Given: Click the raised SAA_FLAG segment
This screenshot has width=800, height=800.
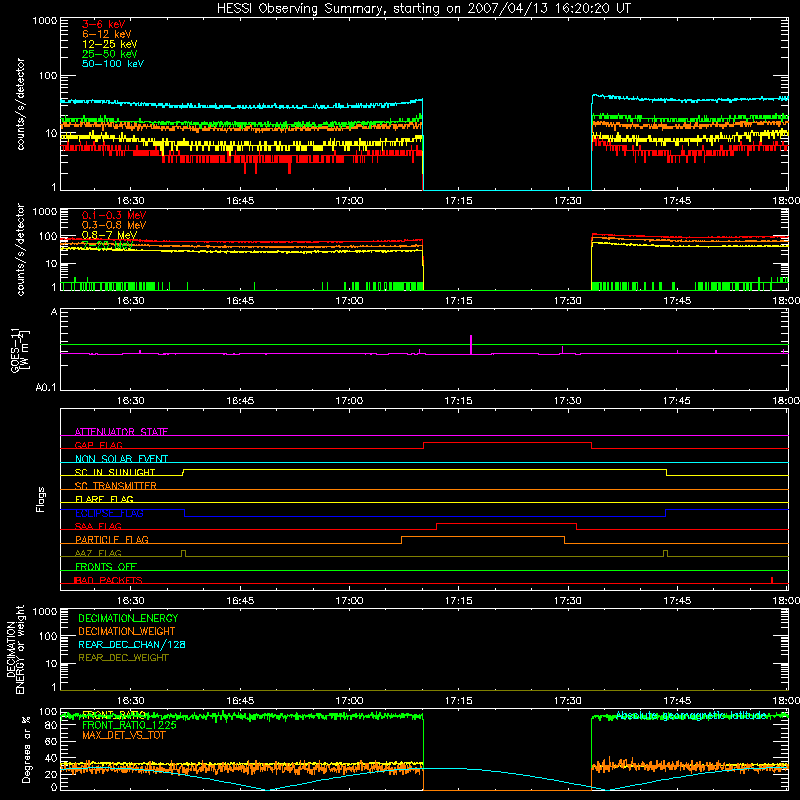Looking at the screenshot, I should [507, 524].
